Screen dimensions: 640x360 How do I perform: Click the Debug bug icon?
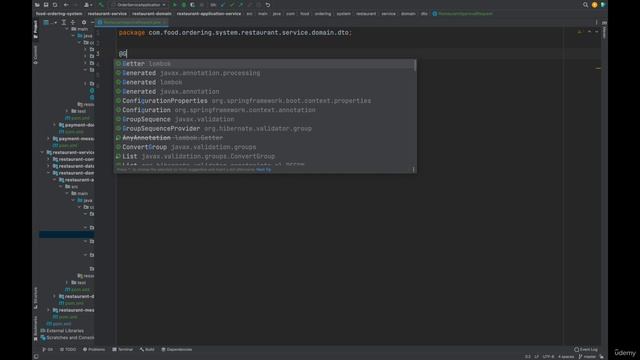tap(184, 5)
